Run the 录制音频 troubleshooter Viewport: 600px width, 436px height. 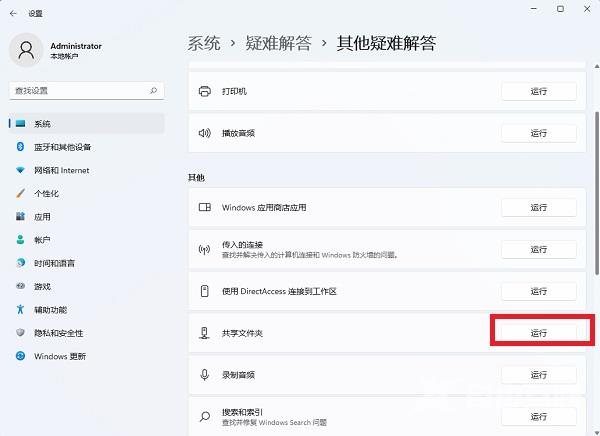click(x=539, y=375)
